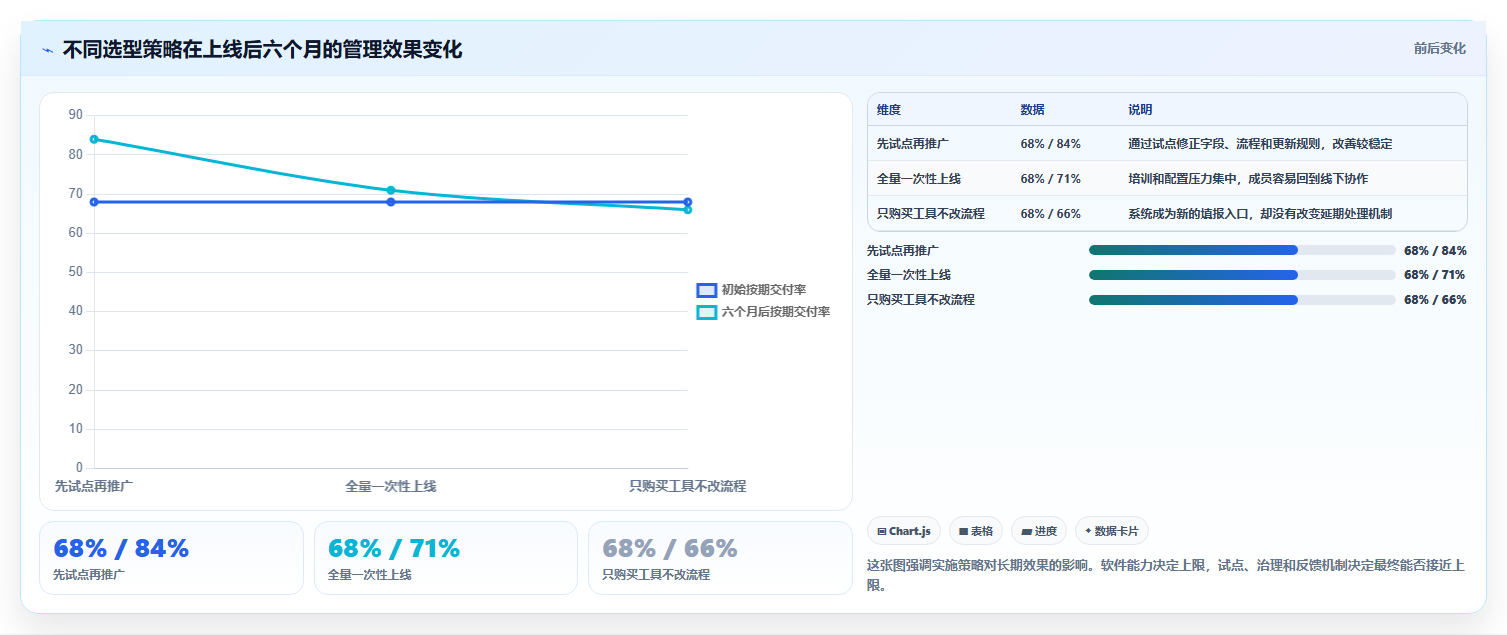Click the cyan data point at 66 for 只购买工具不改流程
1507x635 pixels.
[x=688, y=210]
